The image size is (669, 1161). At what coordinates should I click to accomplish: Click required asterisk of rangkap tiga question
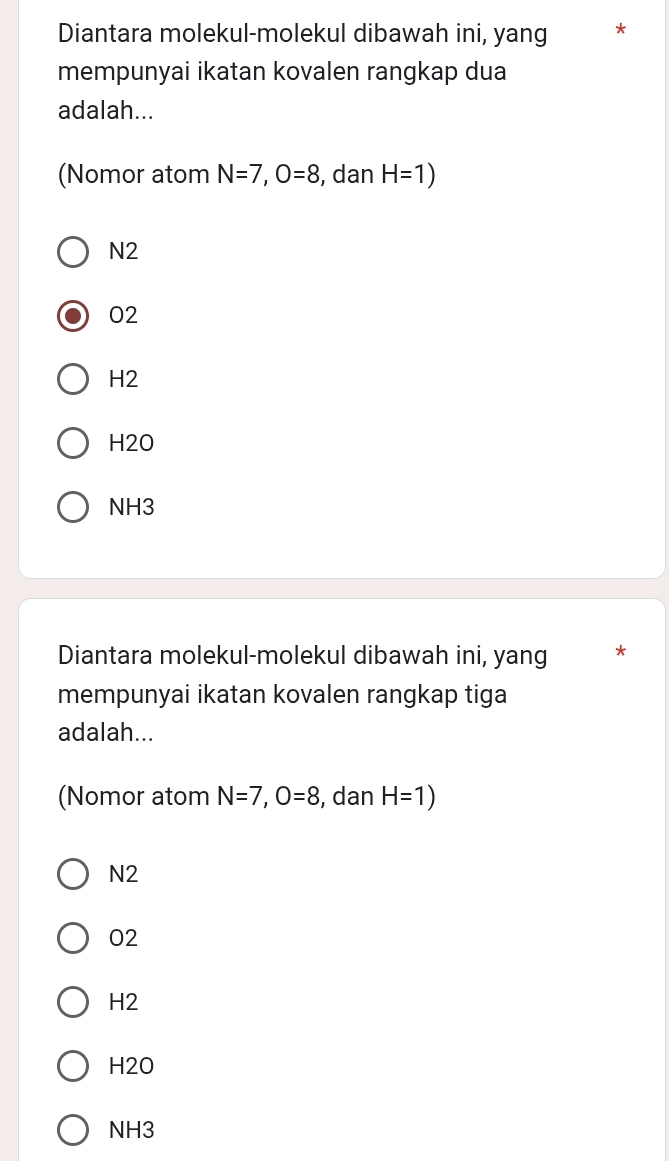pos(621,653)
